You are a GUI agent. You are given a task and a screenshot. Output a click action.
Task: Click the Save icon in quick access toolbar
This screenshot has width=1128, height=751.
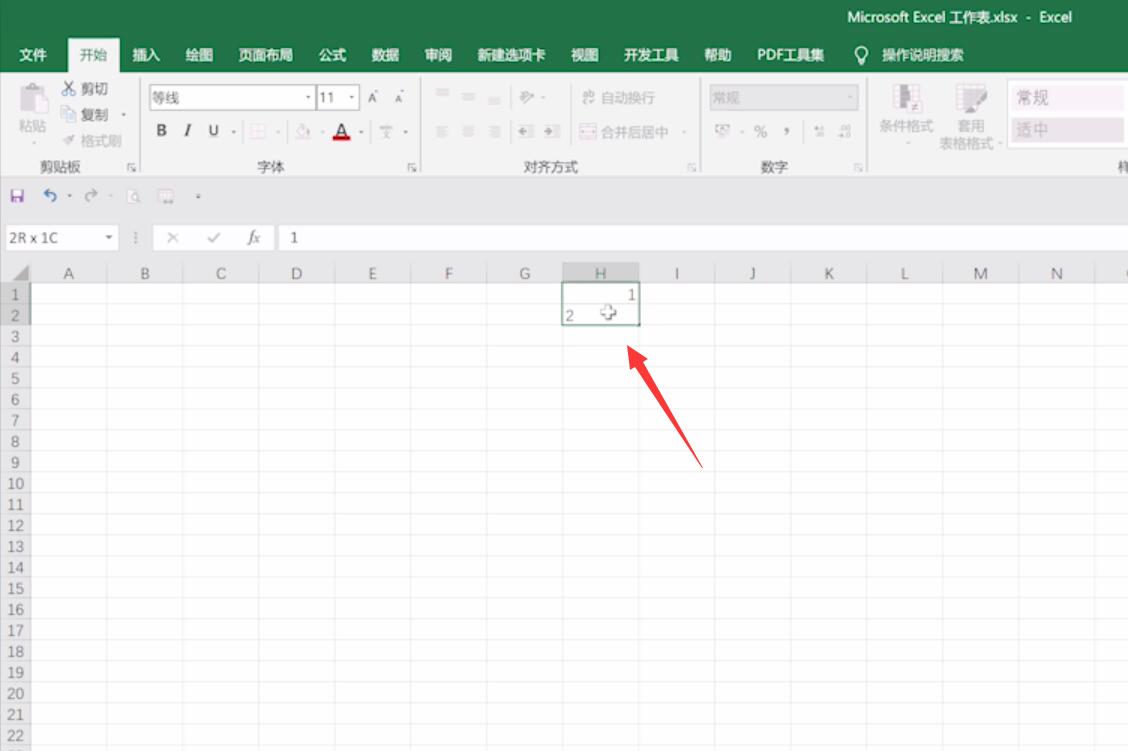[17, 196]
